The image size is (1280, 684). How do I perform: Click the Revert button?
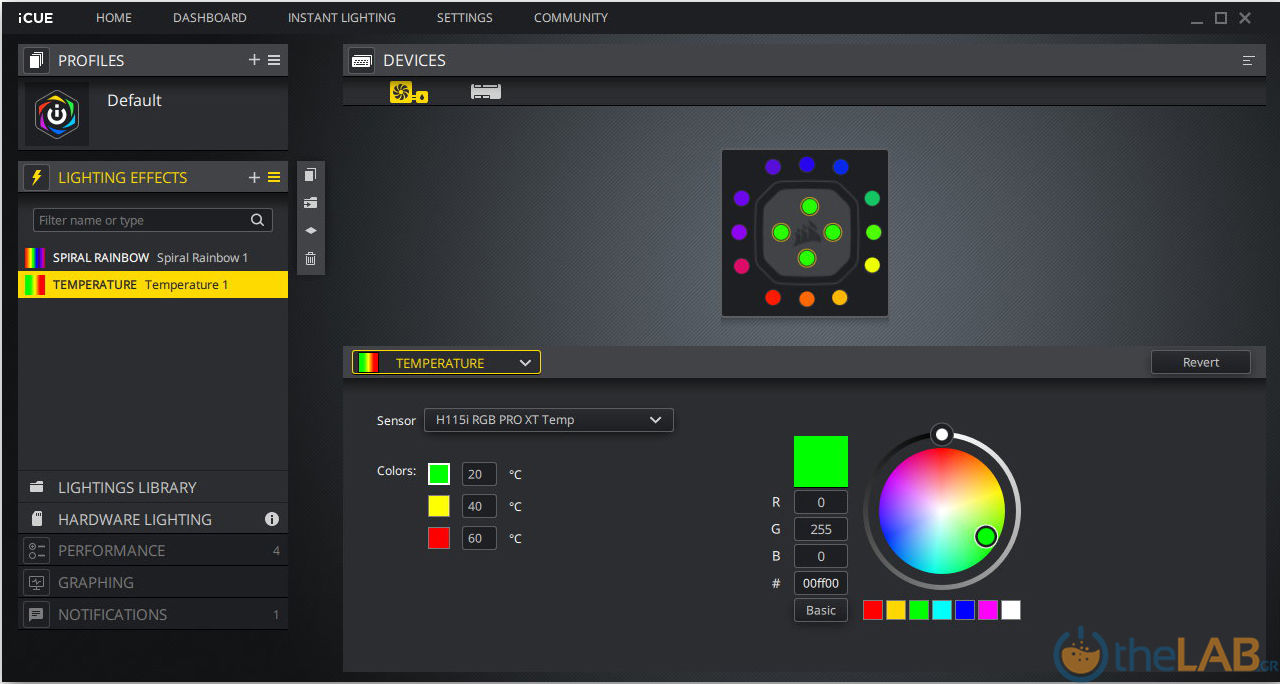1200,362
